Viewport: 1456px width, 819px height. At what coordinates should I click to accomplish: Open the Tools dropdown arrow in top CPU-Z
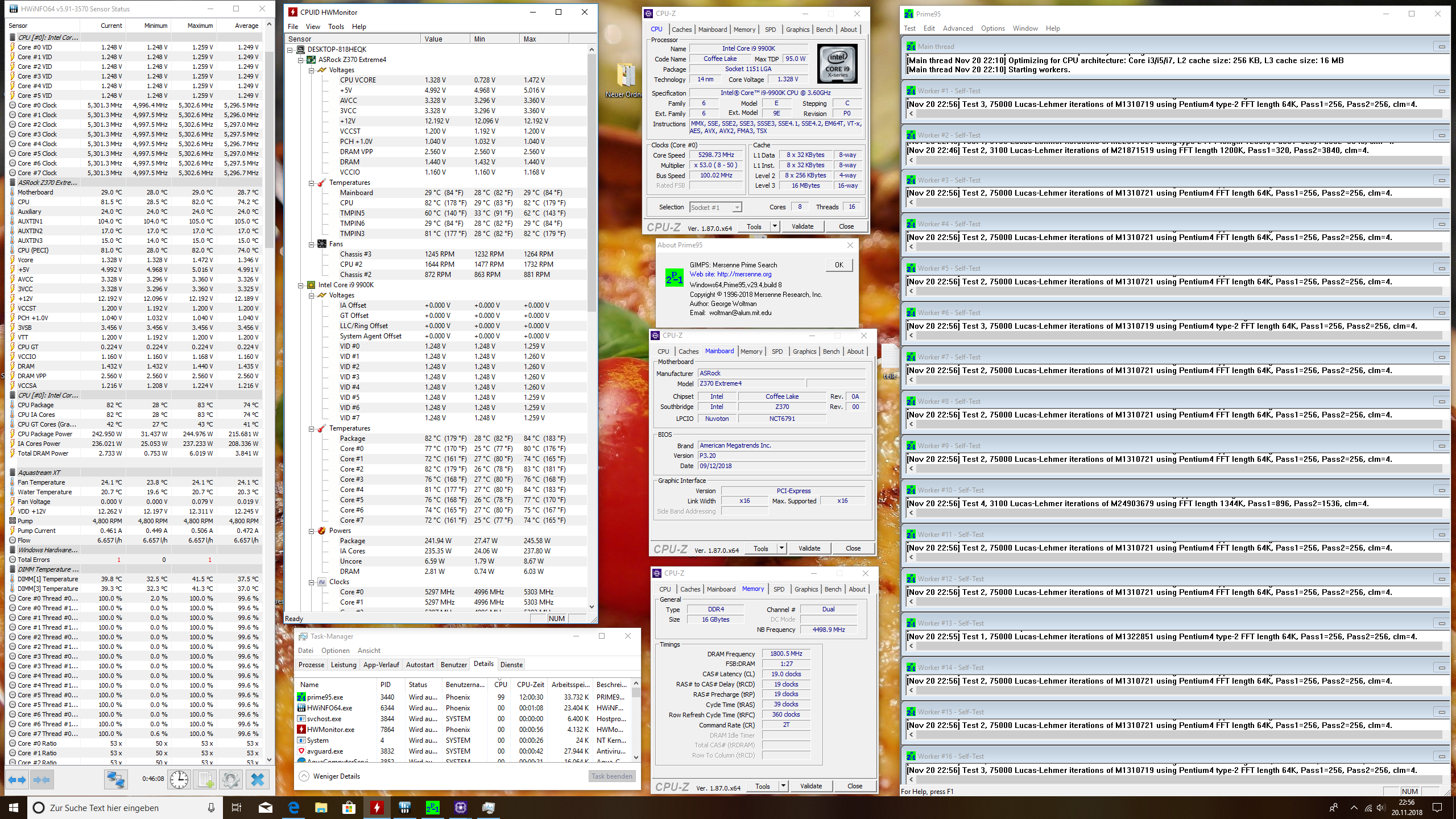click(x=774, y=226)
